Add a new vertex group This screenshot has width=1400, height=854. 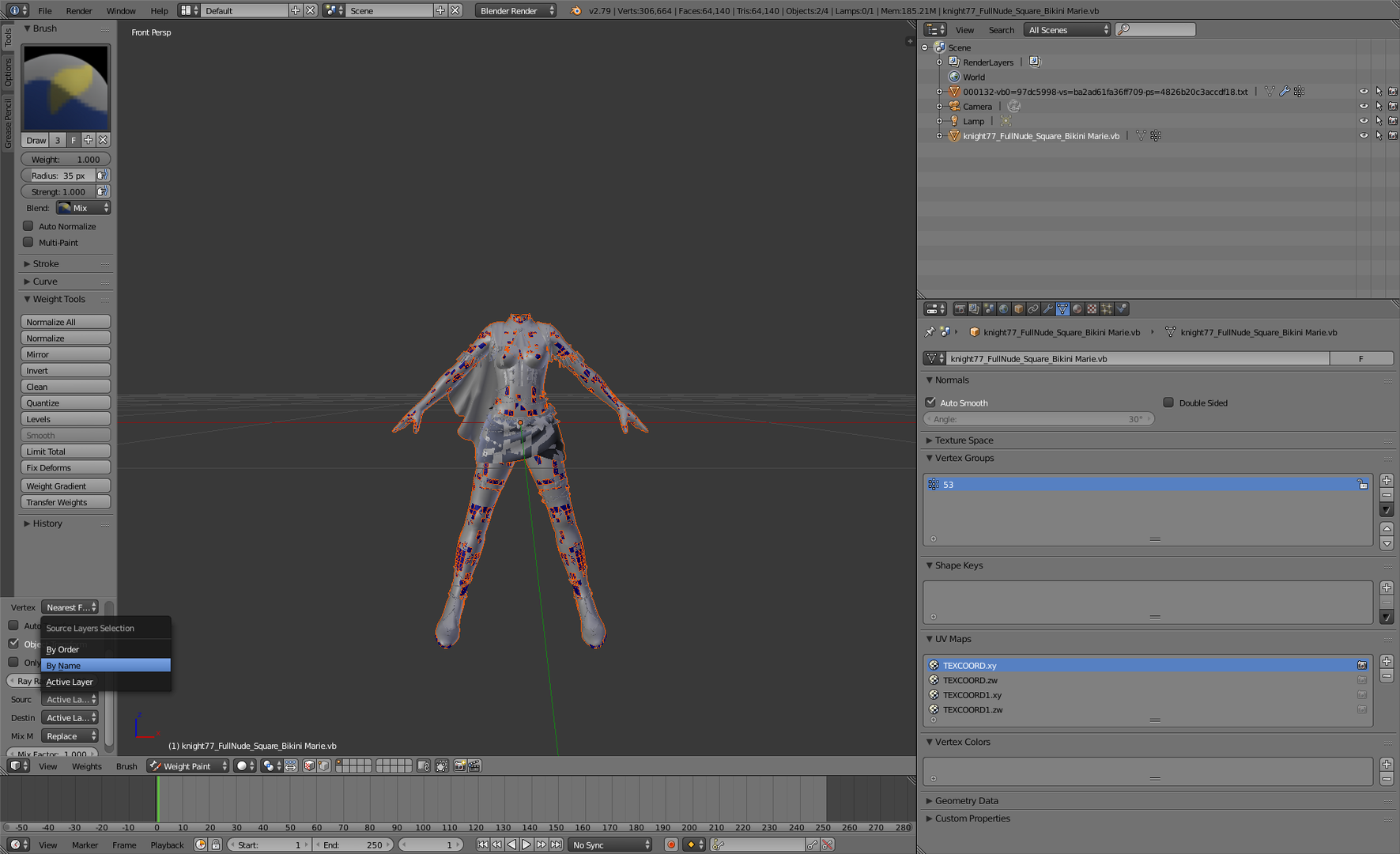(x=1387, y=480)
